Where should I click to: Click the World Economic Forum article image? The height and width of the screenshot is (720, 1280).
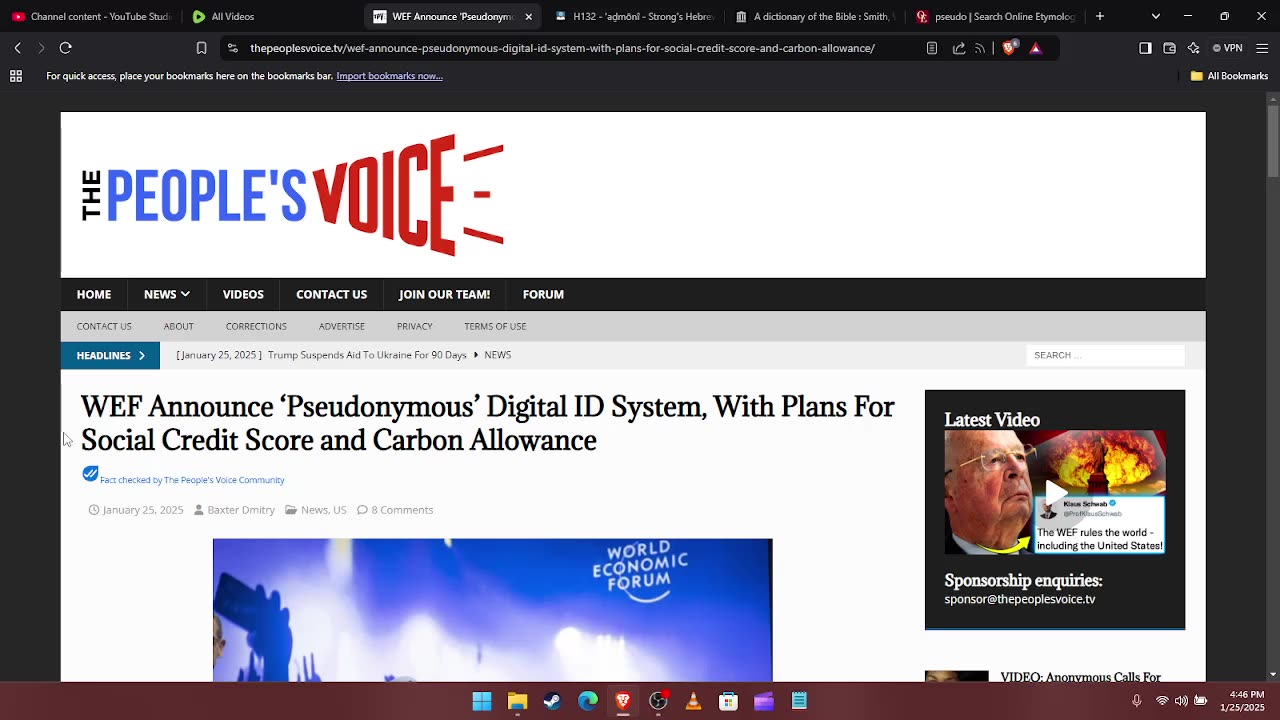pyautogui.click(x=492, y=610)
